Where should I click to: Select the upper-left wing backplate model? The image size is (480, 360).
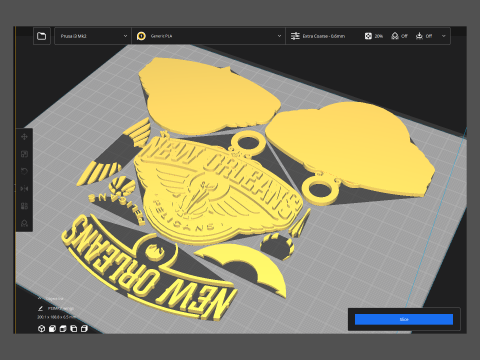(x=210, y=97)
